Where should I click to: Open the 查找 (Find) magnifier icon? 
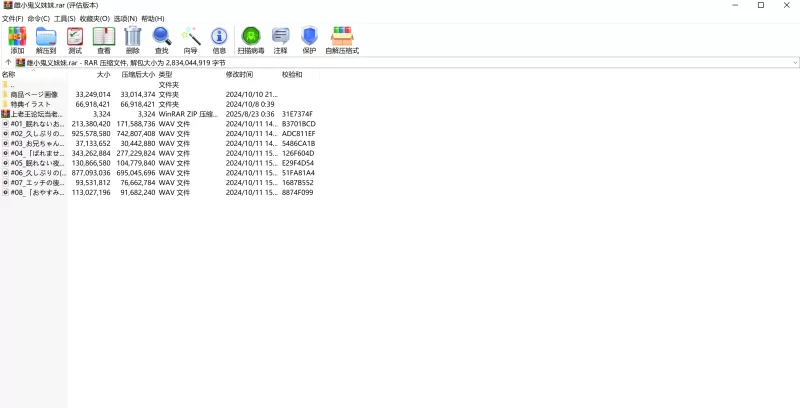coord(162,40)
